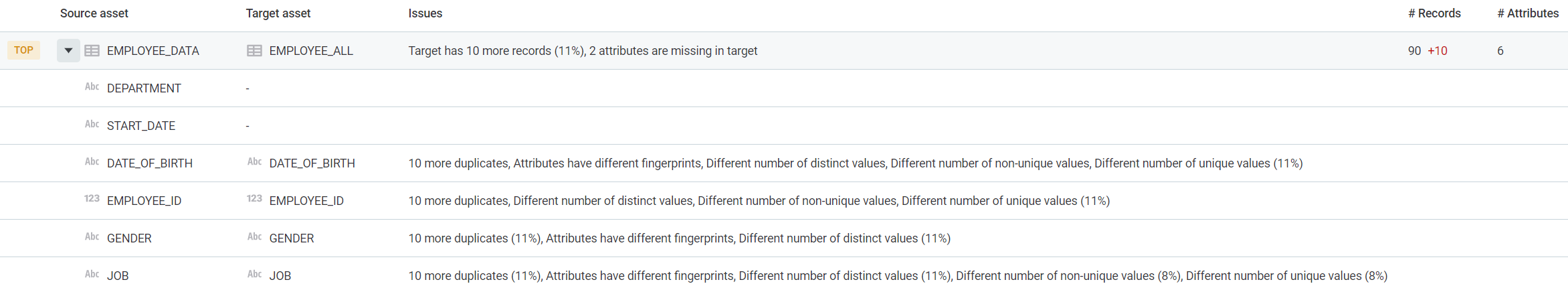
Task: Click the Abc icon beside target GENDER
Action: click(254, 236)
